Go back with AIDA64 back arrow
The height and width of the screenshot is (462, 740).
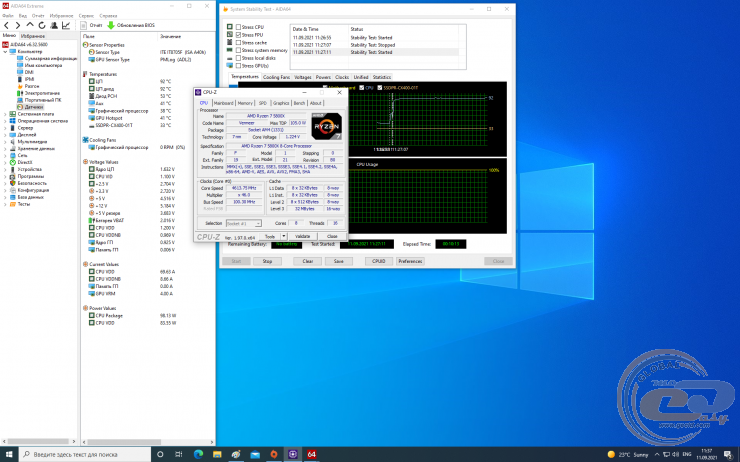tap(6, 25)
